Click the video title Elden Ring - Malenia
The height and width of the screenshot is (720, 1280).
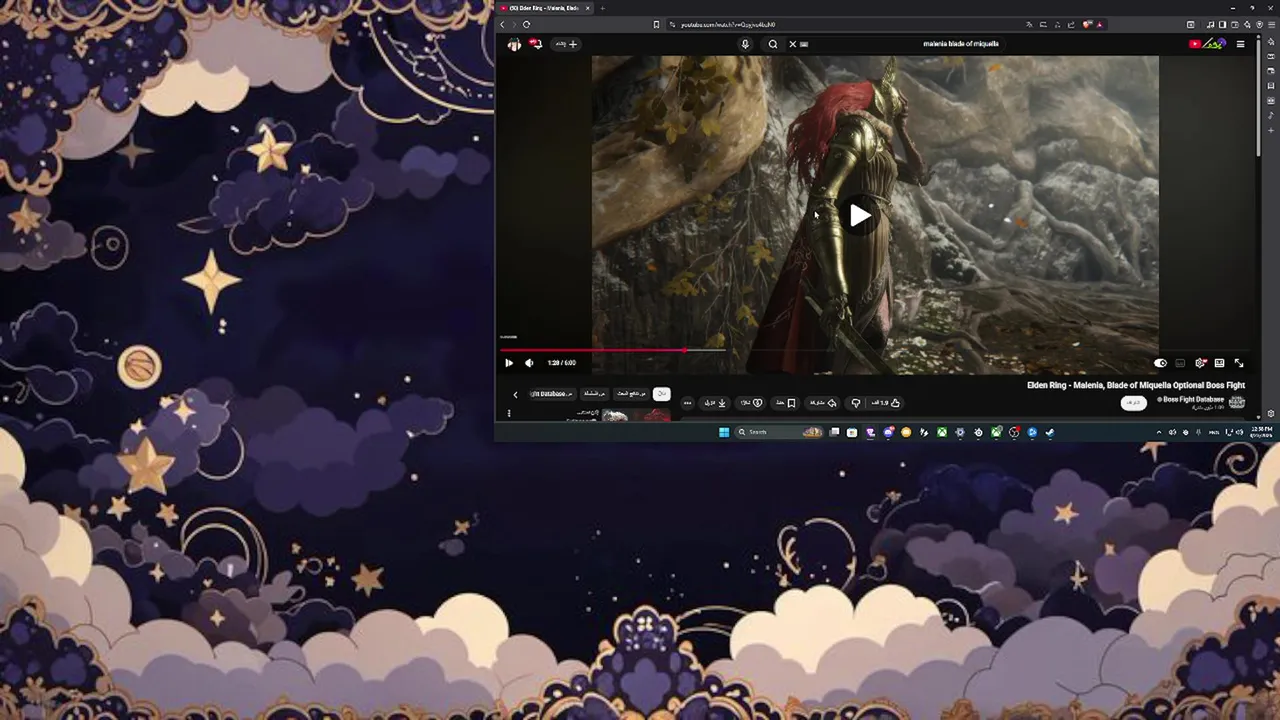point(1136,385)
